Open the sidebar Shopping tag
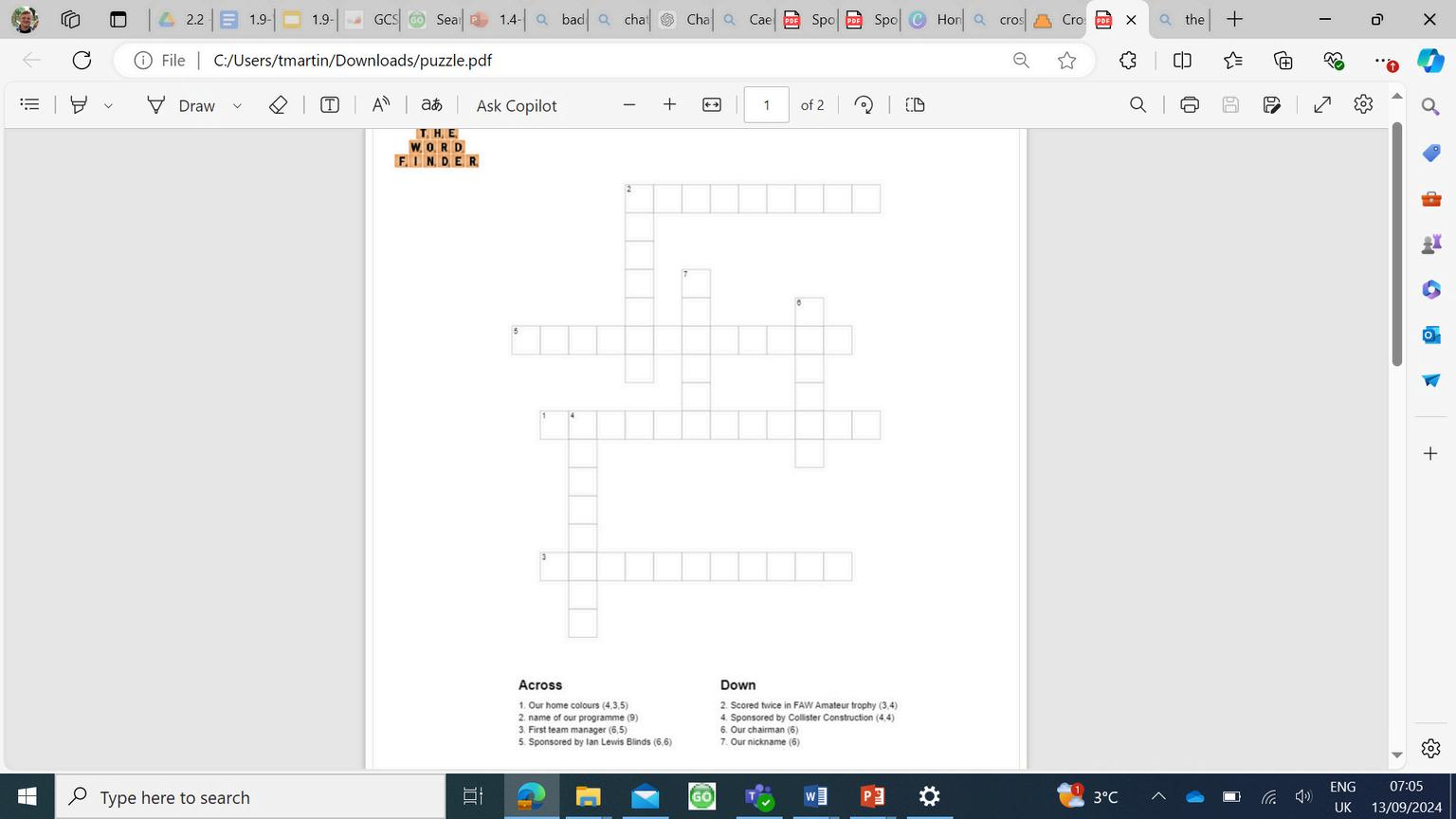Image resolution: width=1456 pixels, height=819 pixels. click(1431, 153)
